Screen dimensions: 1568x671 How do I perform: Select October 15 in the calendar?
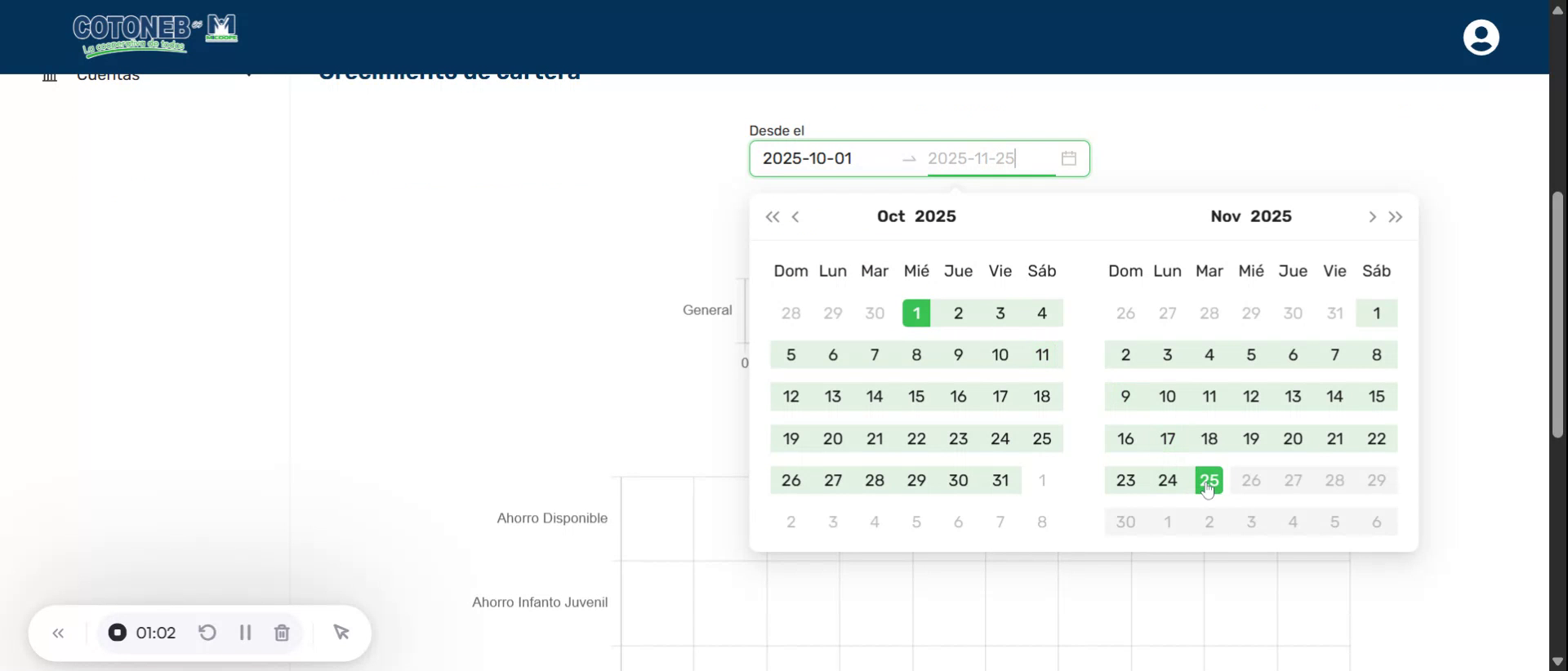(x=916, y=397)
